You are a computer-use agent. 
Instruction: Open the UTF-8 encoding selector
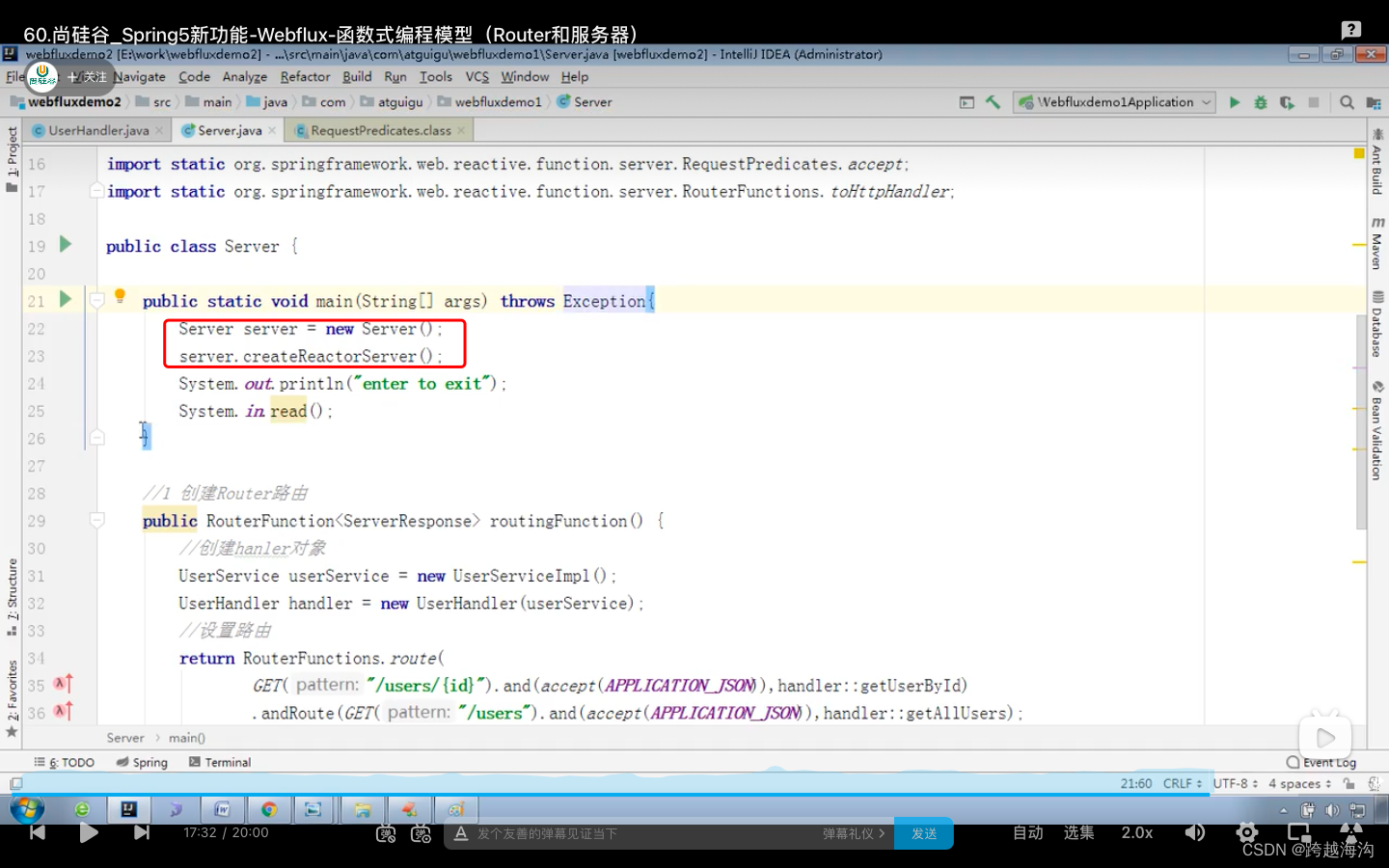click(x=1236, y=784)
